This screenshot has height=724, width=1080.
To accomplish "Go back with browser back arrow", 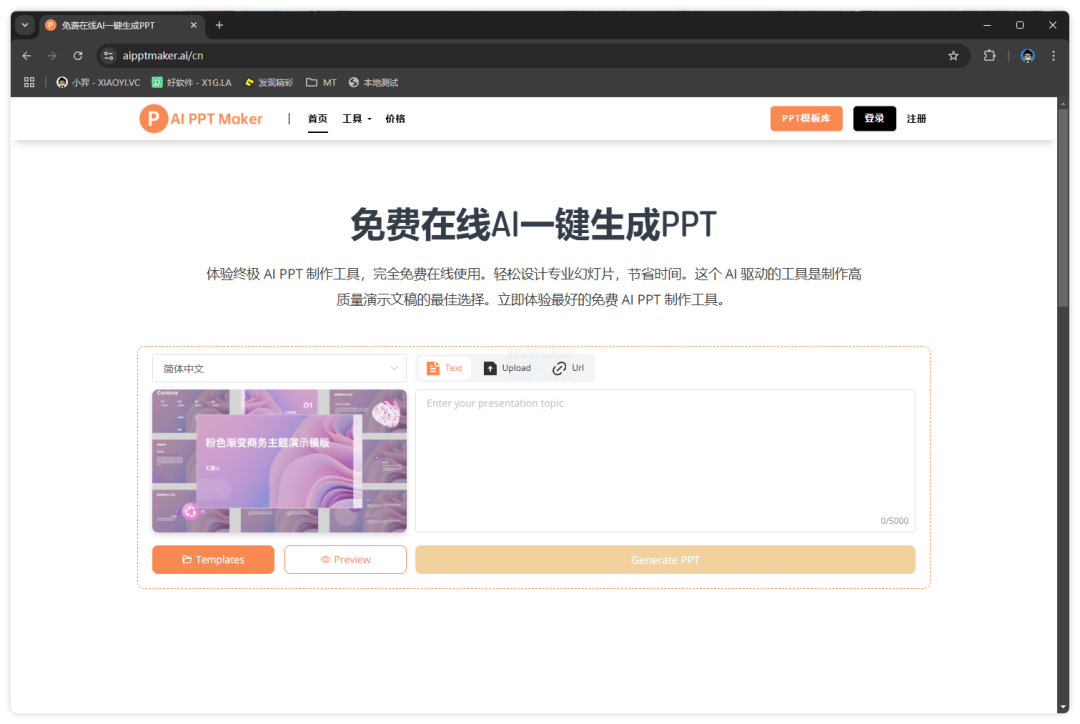I will point(27,56).
